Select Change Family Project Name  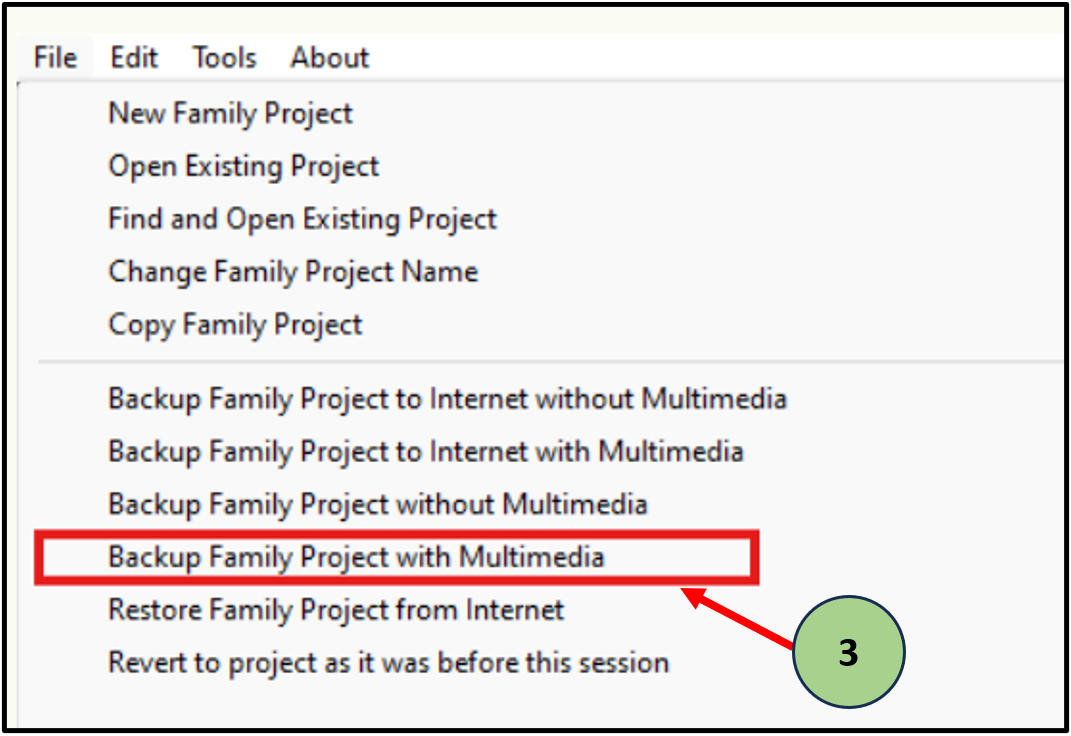point(293,272)
